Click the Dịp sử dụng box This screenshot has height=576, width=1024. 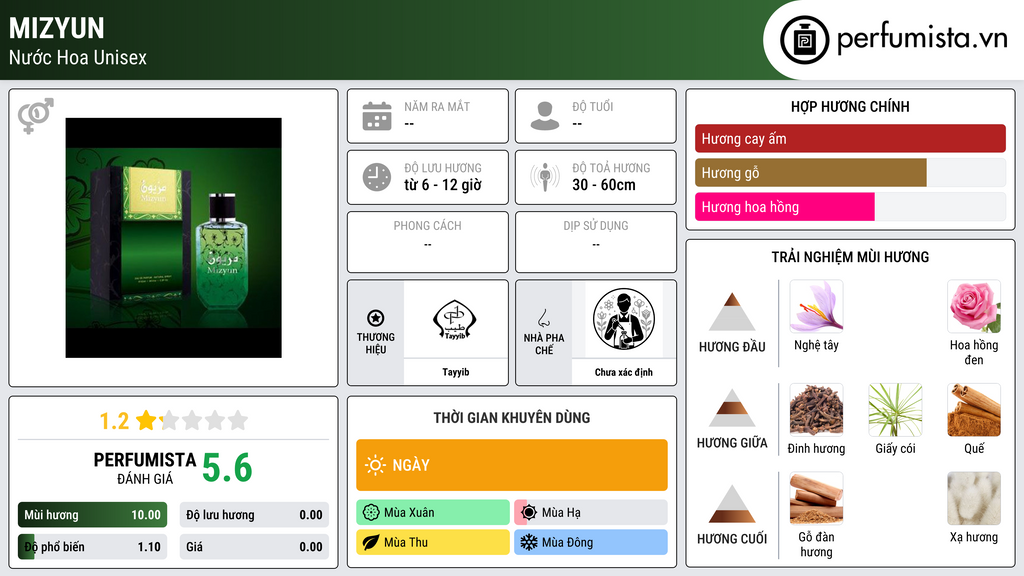pyautogui.click(x=596, y=242)
